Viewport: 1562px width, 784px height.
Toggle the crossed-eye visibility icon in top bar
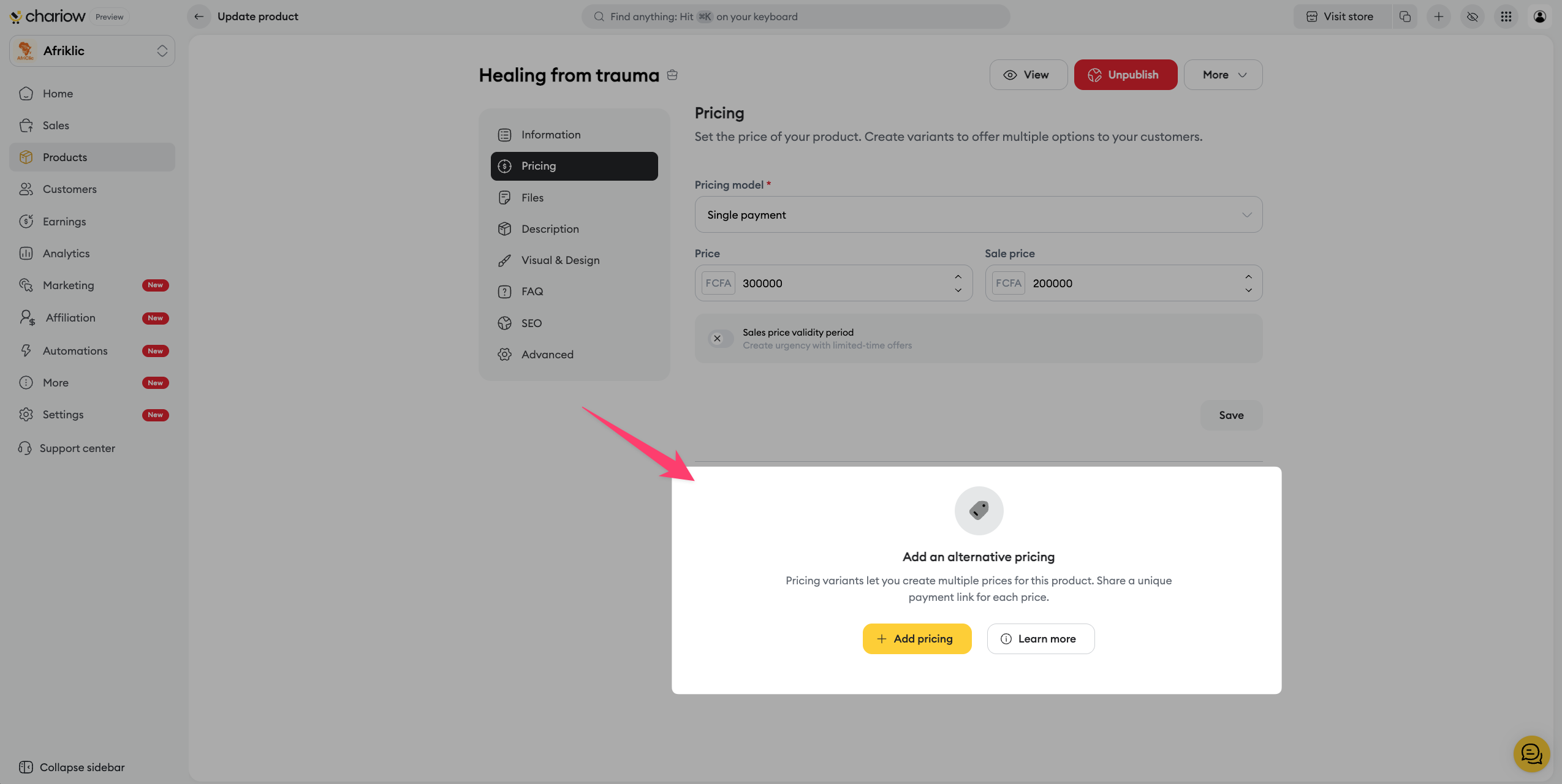pos(1472,17)
